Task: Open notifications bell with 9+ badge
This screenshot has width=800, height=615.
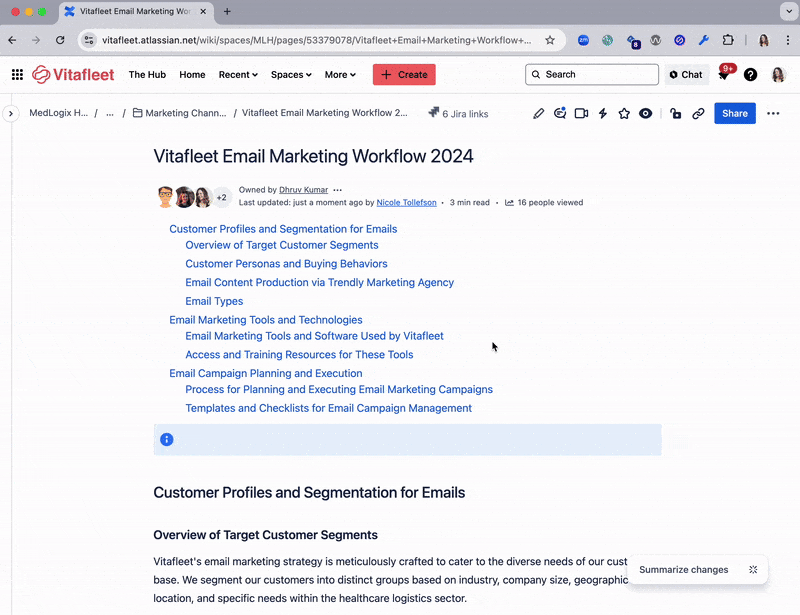Action: click(724, 73)
